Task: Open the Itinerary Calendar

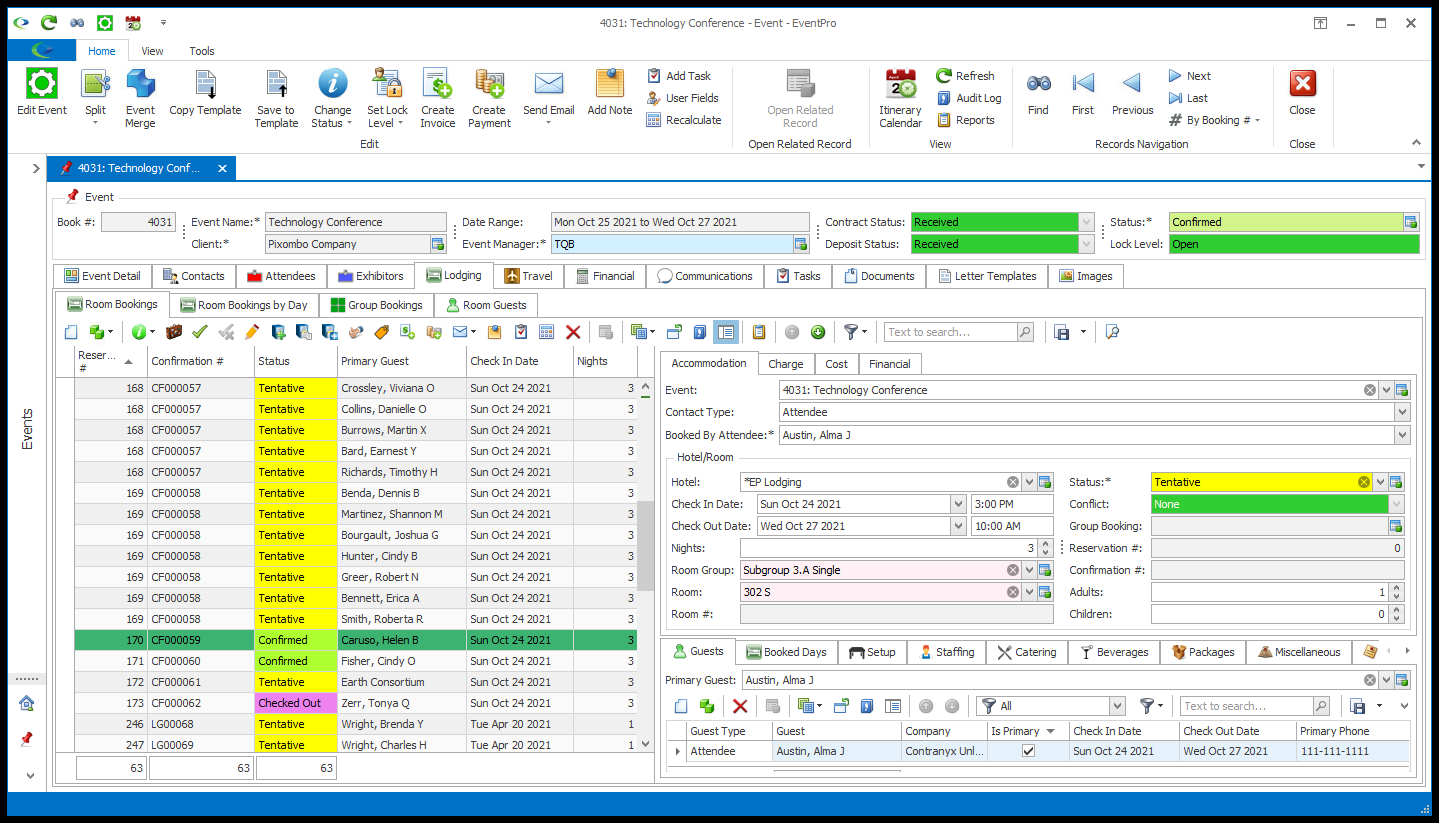Action: coord(900,99)
